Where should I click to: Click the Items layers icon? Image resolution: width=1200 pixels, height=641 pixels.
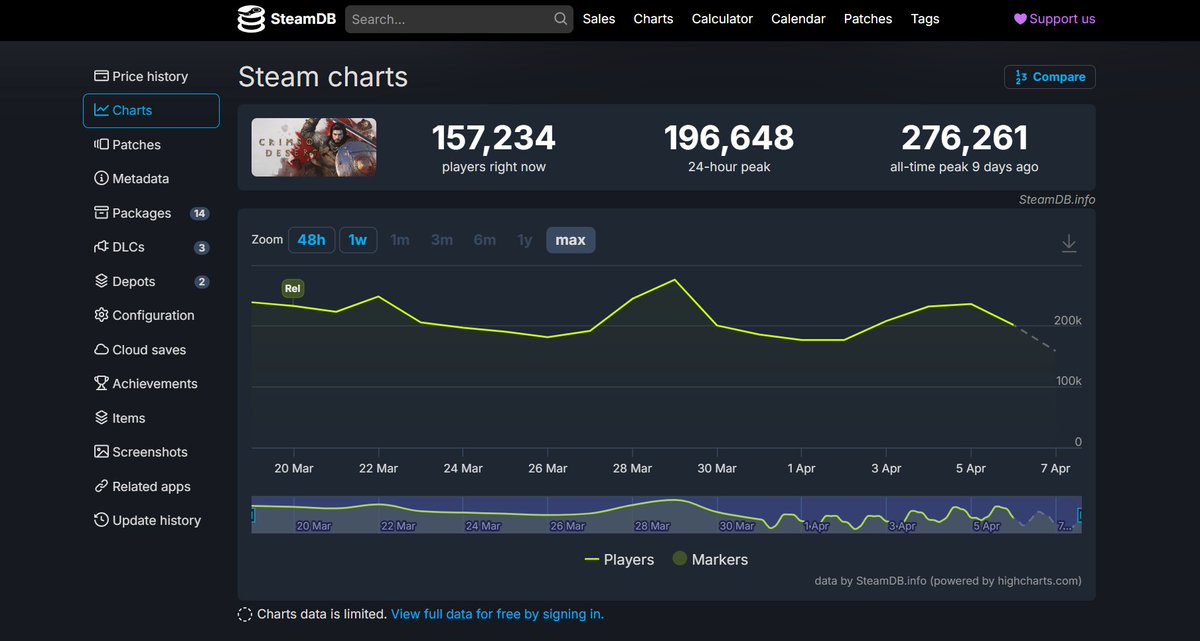[101, 418]
